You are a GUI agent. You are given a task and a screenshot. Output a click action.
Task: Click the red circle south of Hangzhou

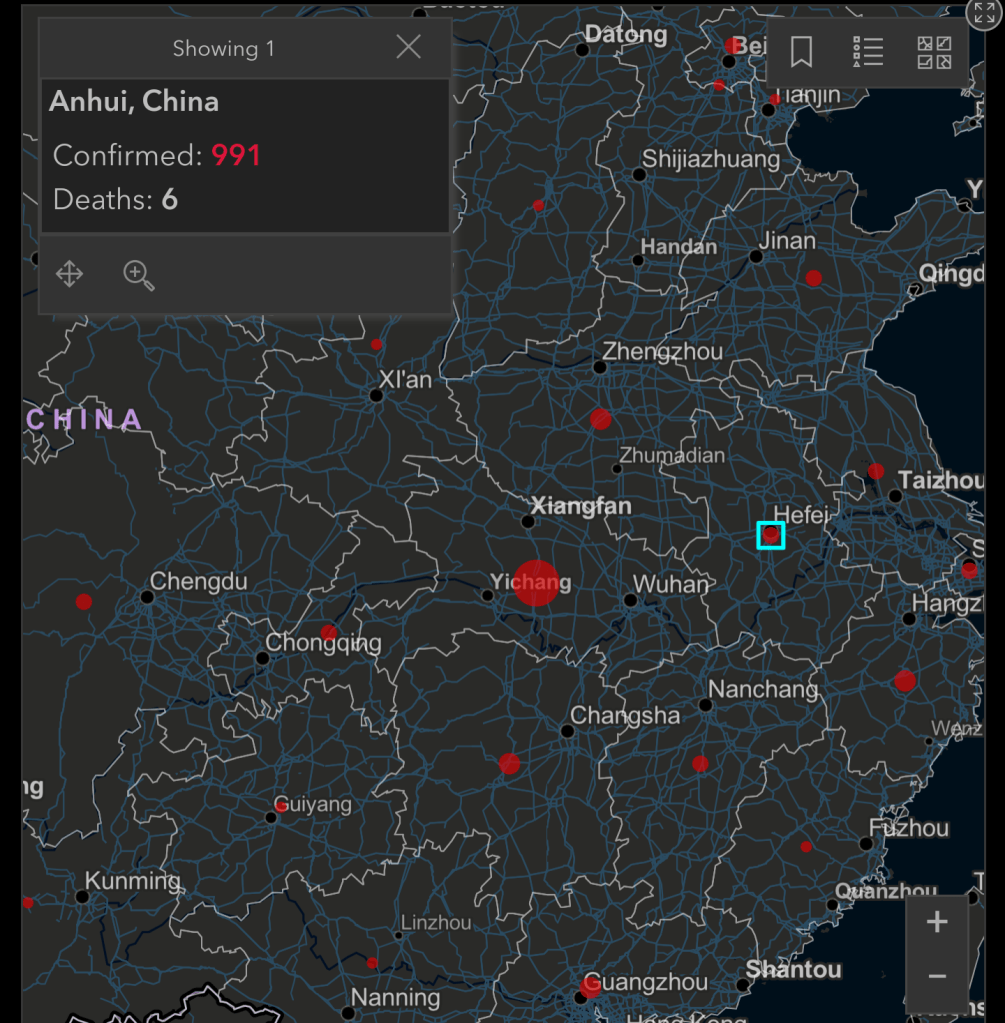905,681
